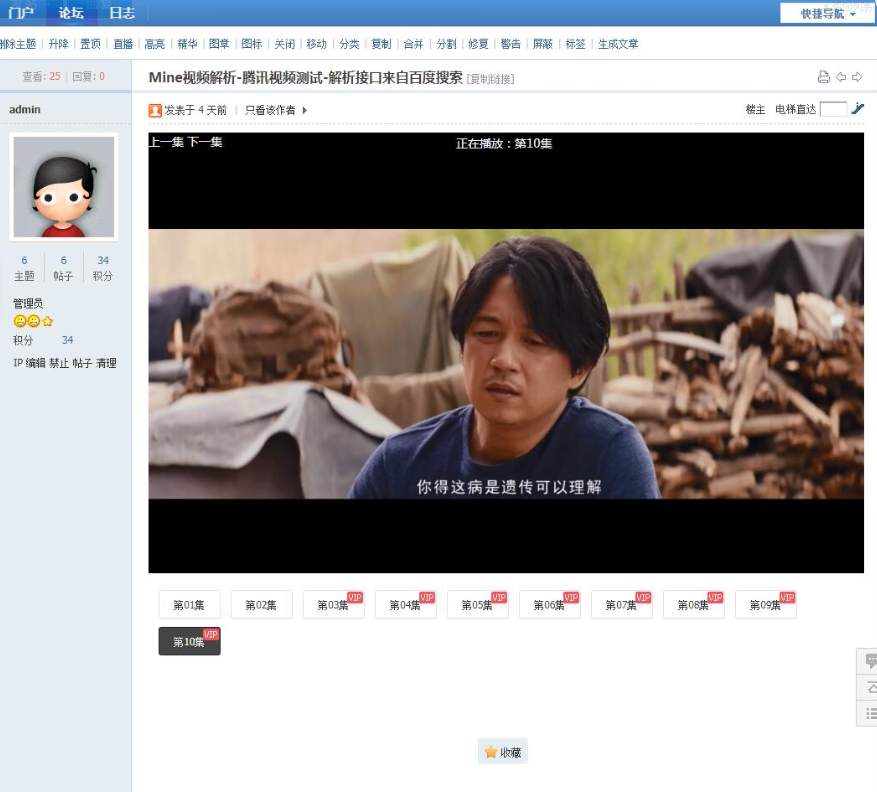
Task: Click the reply bubble icon at right edge
Action: [870, 662]
